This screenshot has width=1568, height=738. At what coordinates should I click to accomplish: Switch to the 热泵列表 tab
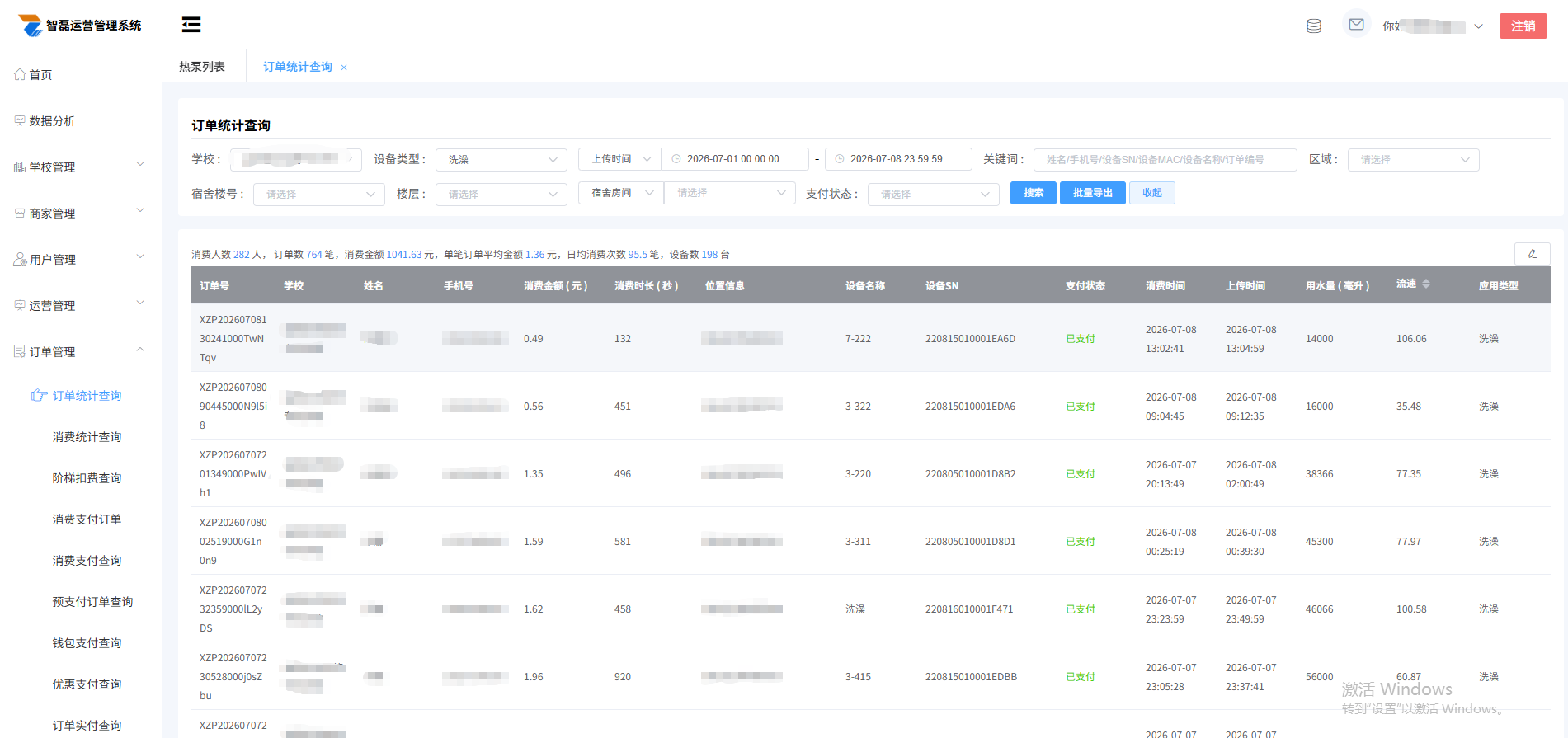pos(203,66)
